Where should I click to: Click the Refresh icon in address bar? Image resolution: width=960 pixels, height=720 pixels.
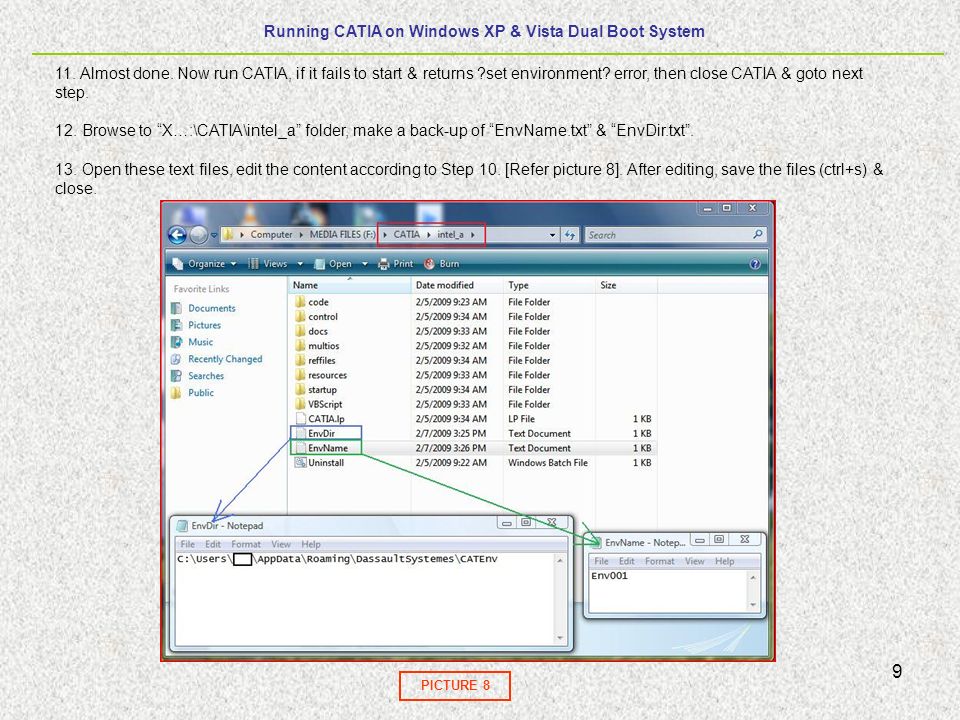click(x=570, y=235)
